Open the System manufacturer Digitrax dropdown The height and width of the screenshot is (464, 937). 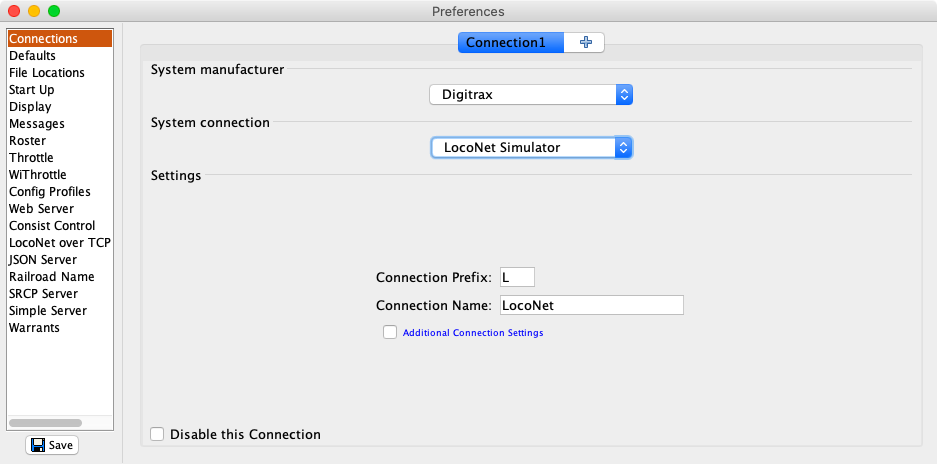click(x=531, y=95)
